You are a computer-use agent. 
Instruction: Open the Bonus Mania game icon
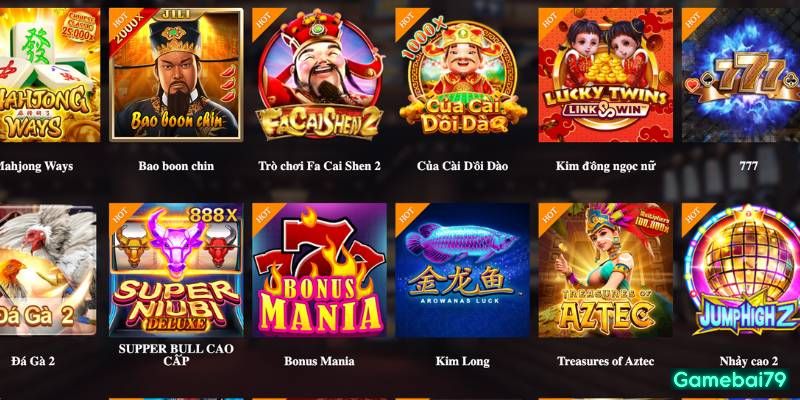[x=319, y=270]
